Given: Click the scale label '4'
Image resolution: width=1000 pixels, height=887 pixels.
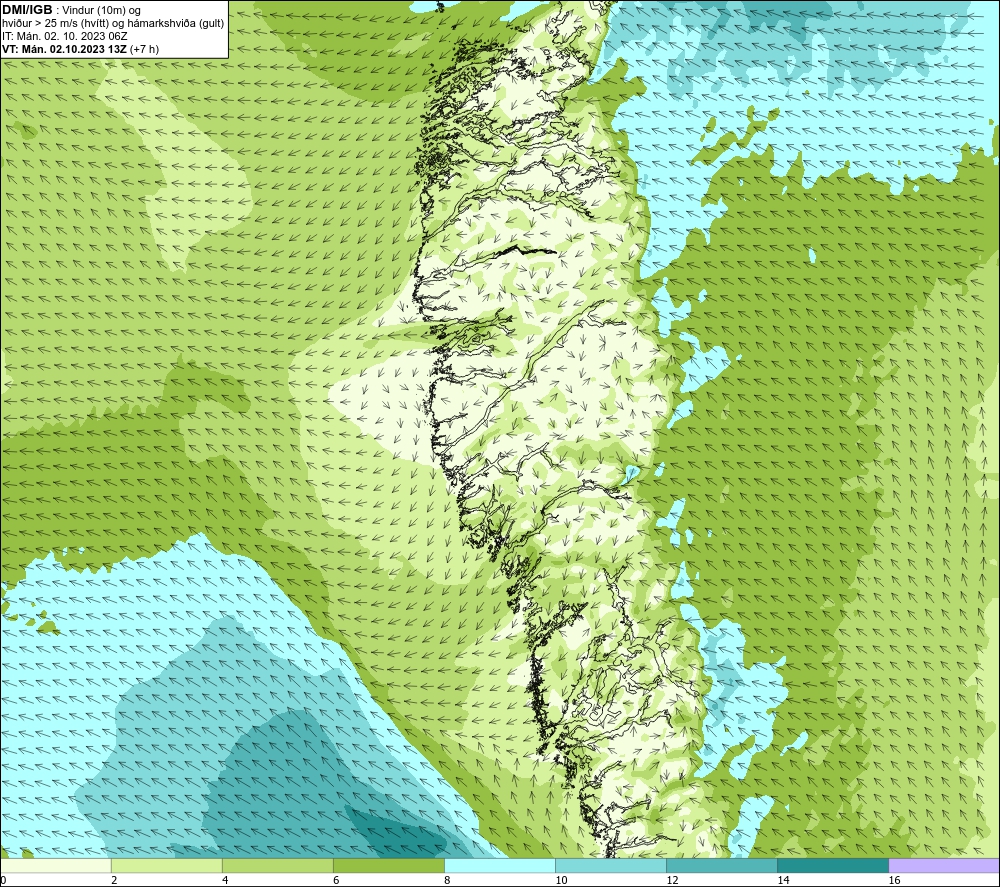Looking at the screenshot, I should coord(225,881).
